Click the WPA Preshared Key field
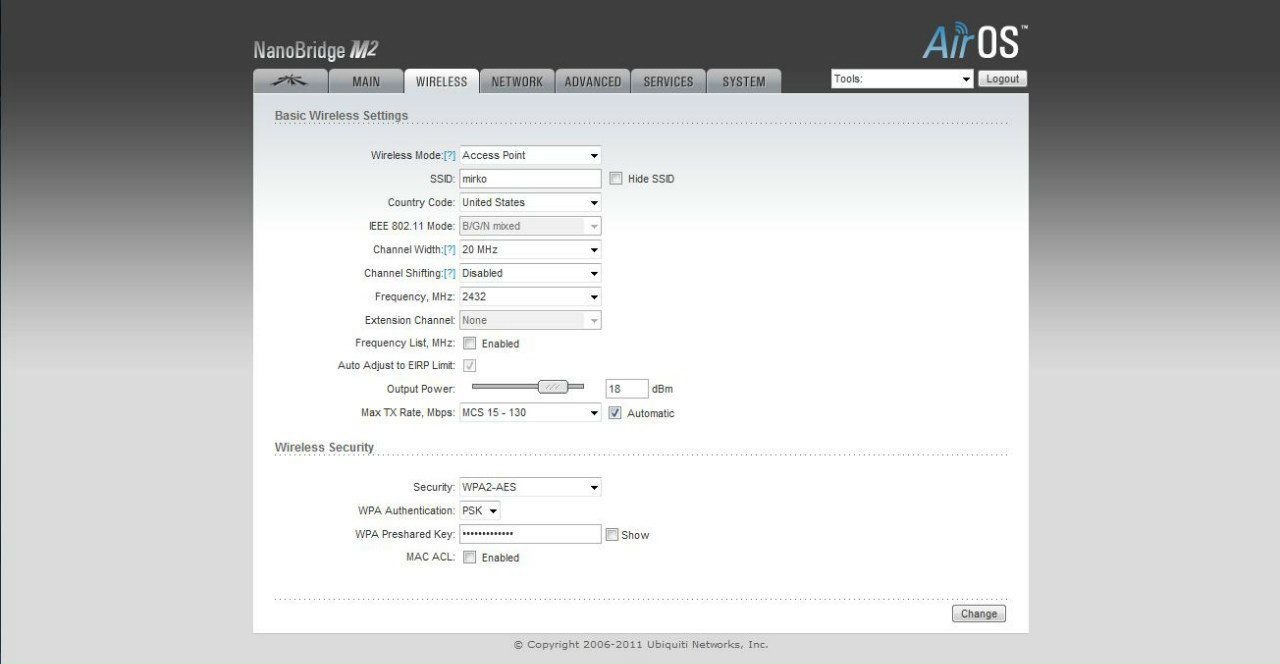1280x664 pixels. (x=530, y=534)
